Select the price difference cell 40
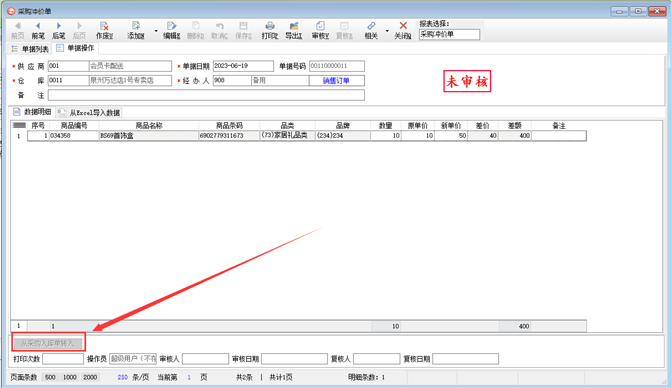This screenshot has height=388, width=671. click(482, 136)
